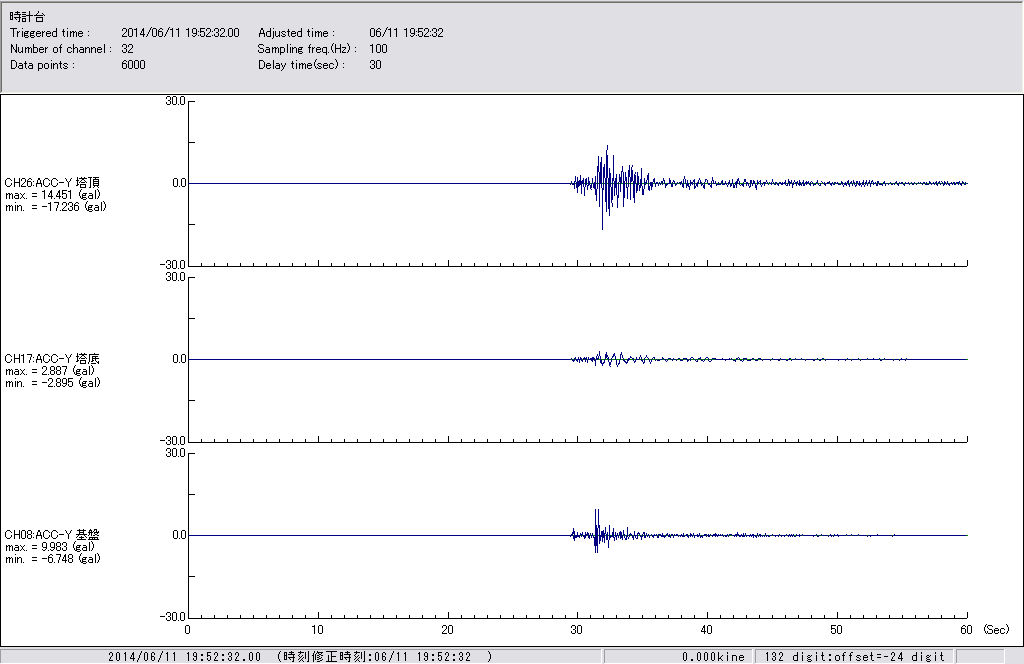Click the peak of the CH26 waveform
This screenshot has width=1024, height=664.
(x=607, y=147)
